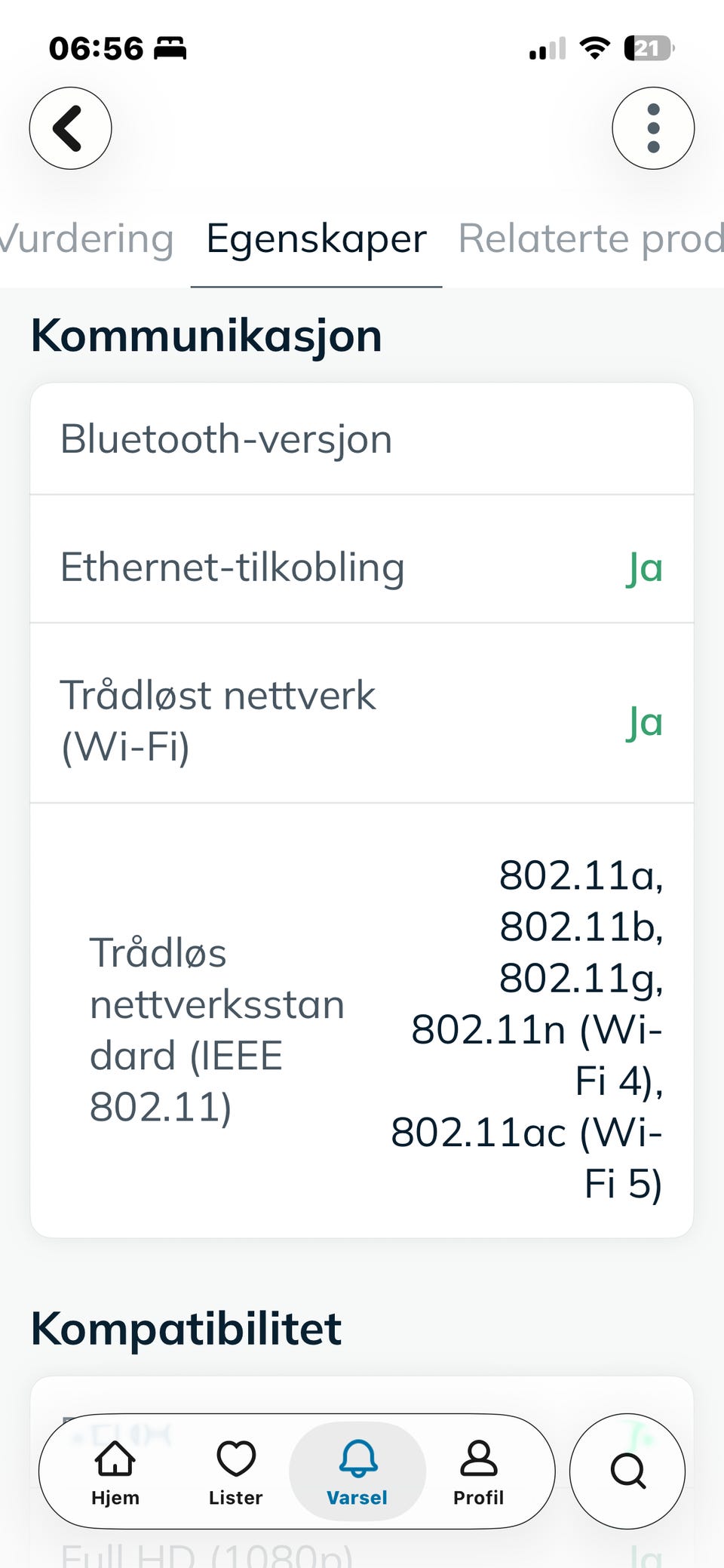724x1568 pixels.
Task: Switch to the Vurdering tab
Action: [x=87, y=238]
